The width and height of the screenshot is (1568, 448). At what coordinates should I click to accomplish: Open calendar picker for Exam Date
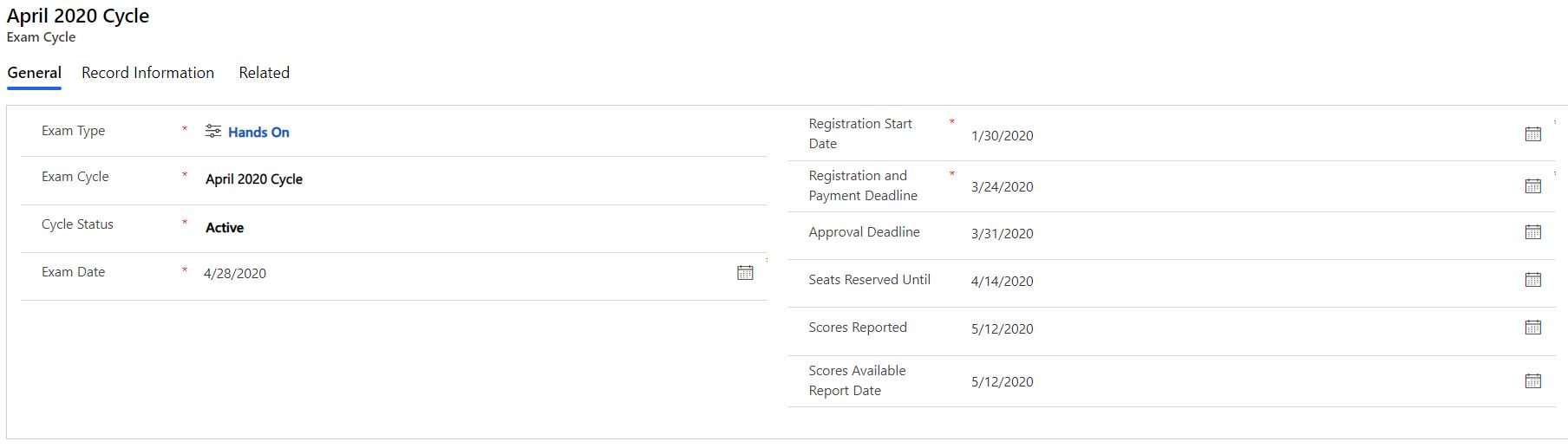point(745,273)
